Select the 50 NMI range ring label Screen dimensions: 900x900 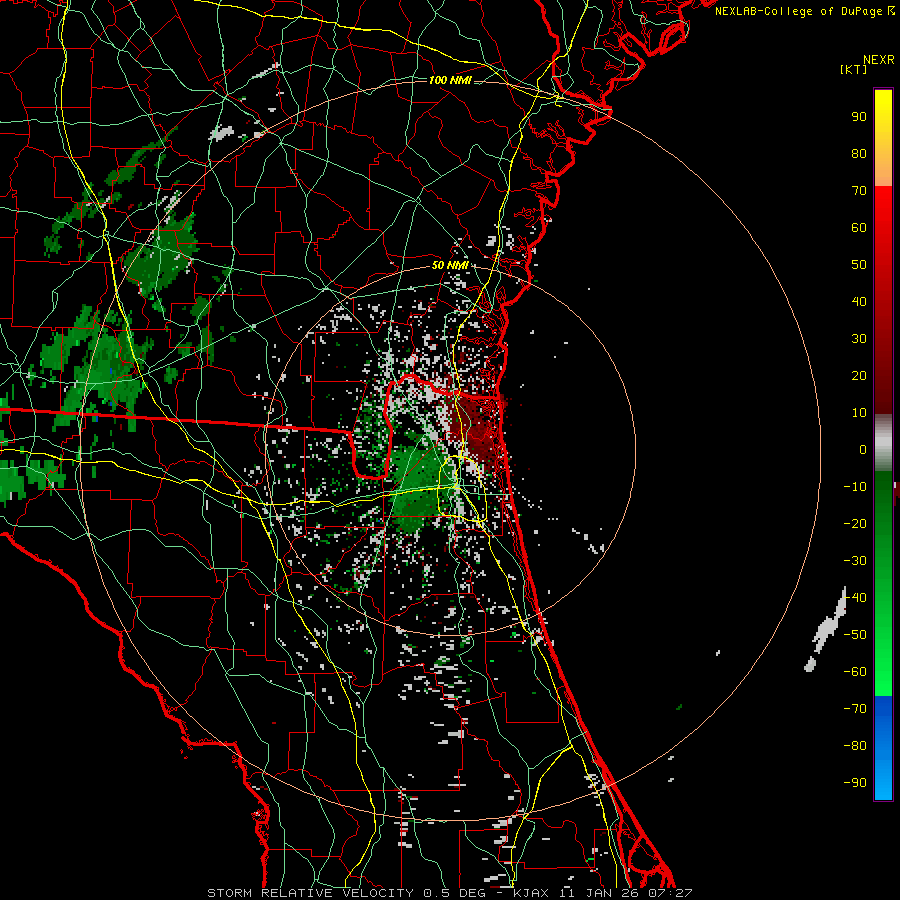[x=450, y=265]
